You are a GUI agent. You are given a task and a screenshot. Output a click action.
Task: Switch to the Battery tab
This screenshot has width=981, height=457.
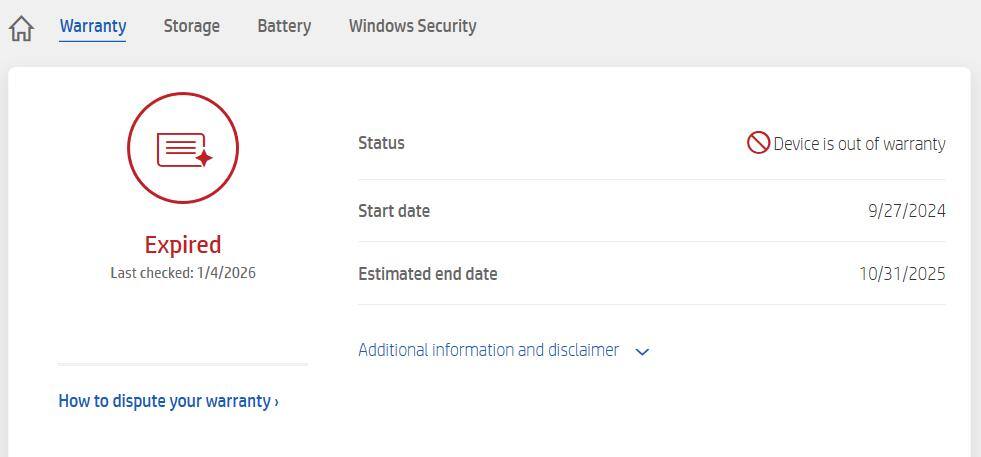click(x=284, y=26)
